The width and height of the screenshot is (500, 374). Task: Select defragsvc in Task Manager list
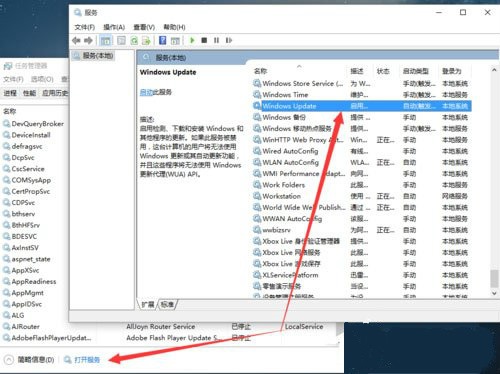click(x=27, y=146)
